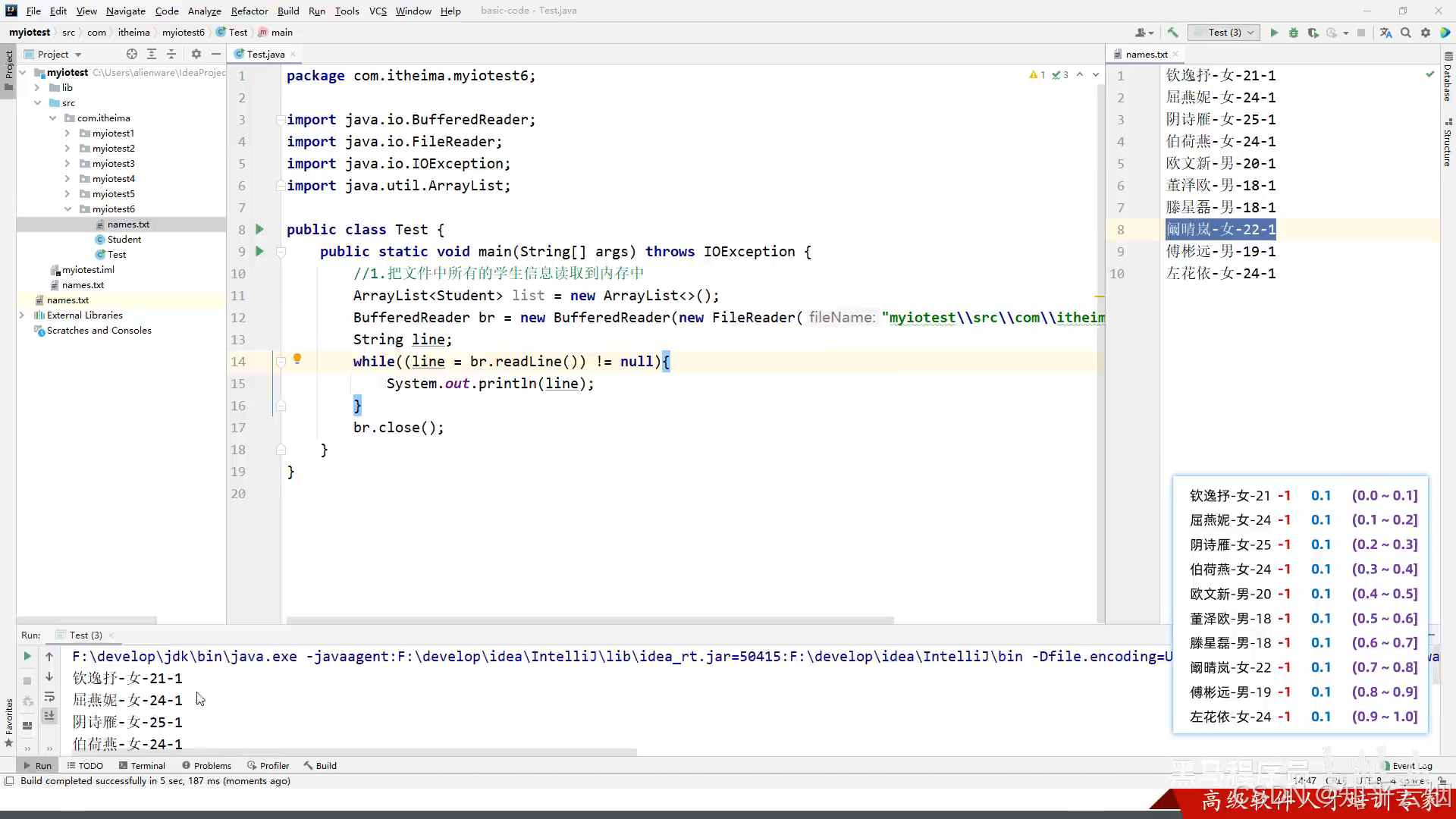Switch to the names.txt editor tab

click(x=1146, y=54)
